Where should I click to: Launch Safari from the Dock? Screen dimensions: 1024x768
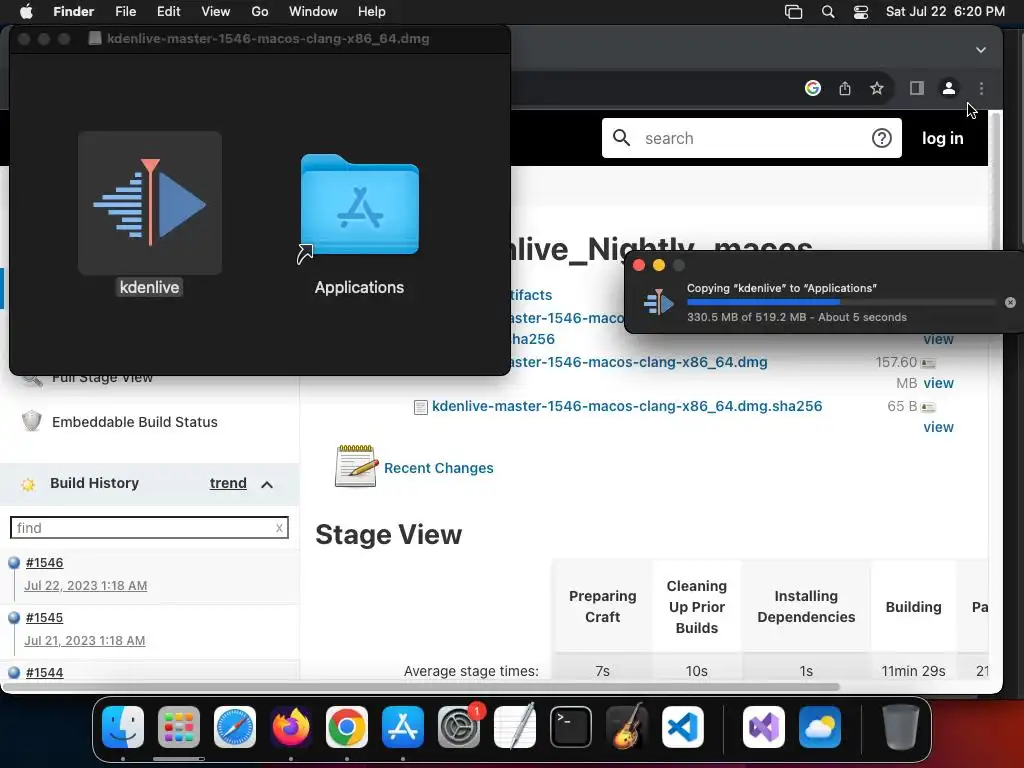[x=235, y=727]
